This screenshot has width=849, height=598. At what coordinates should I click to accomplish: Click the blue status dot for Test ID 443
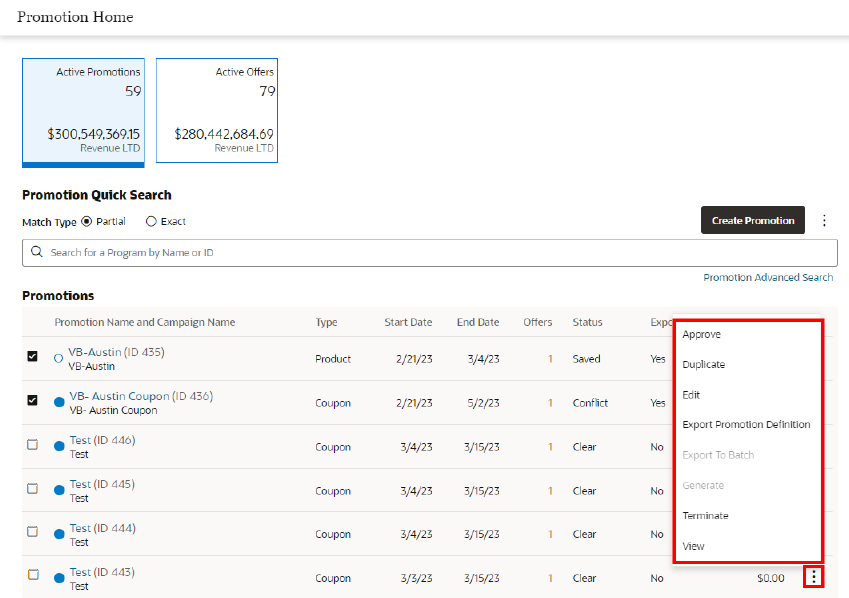[59, 578]
